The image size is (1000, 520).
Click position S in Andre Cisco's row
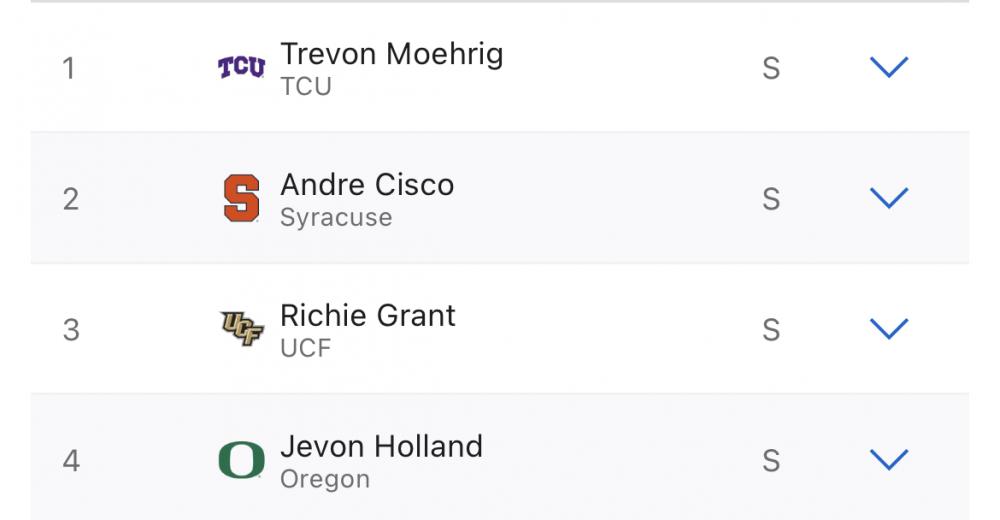(771, 199)
